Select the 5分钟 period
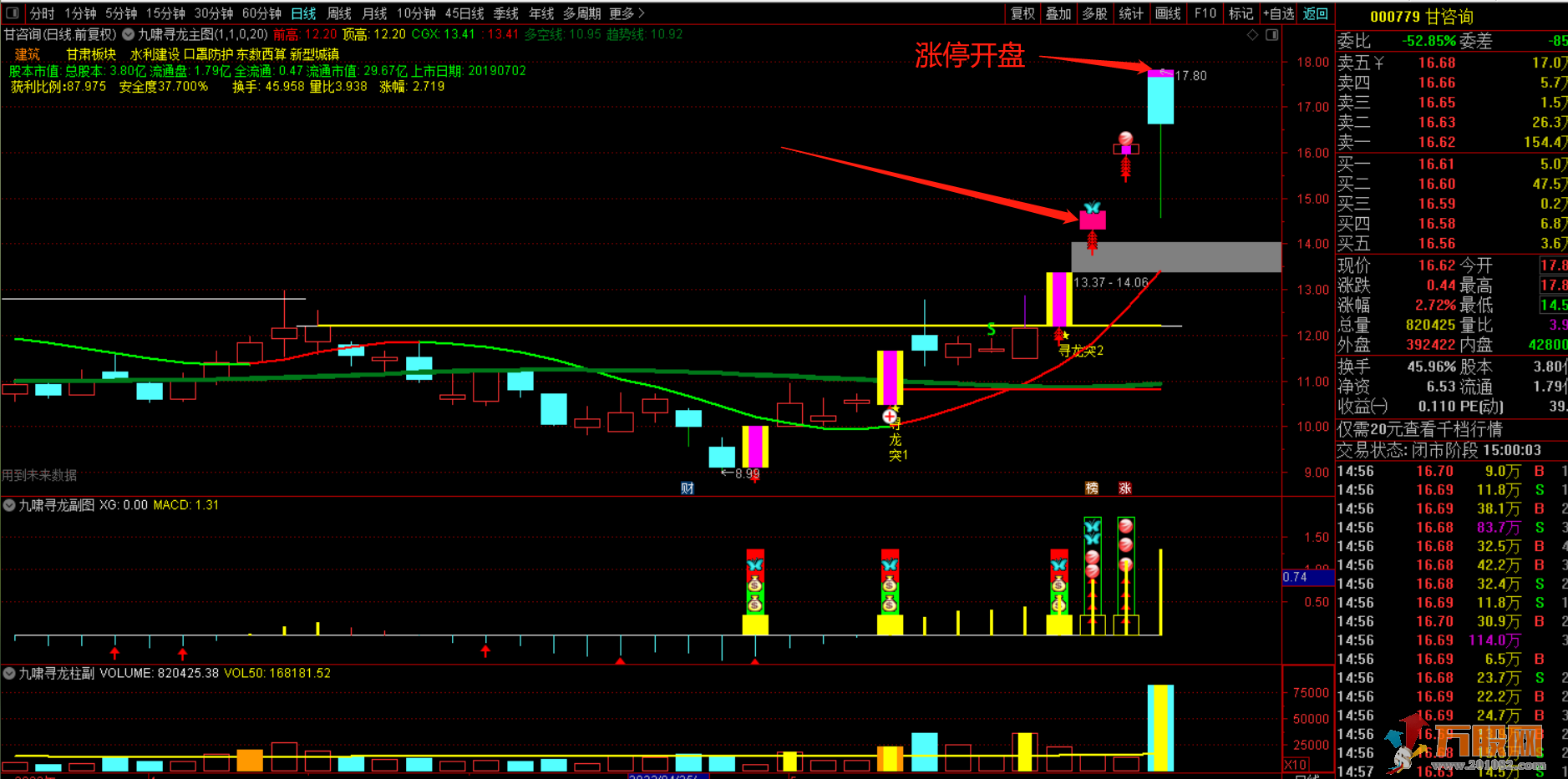1568x779 pixels. [x=121, y=13]
